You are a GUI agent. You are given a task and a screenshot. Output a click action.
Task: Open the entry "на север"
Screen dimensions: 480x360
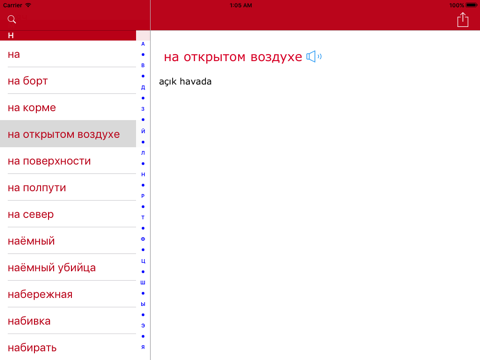(68, 214)
